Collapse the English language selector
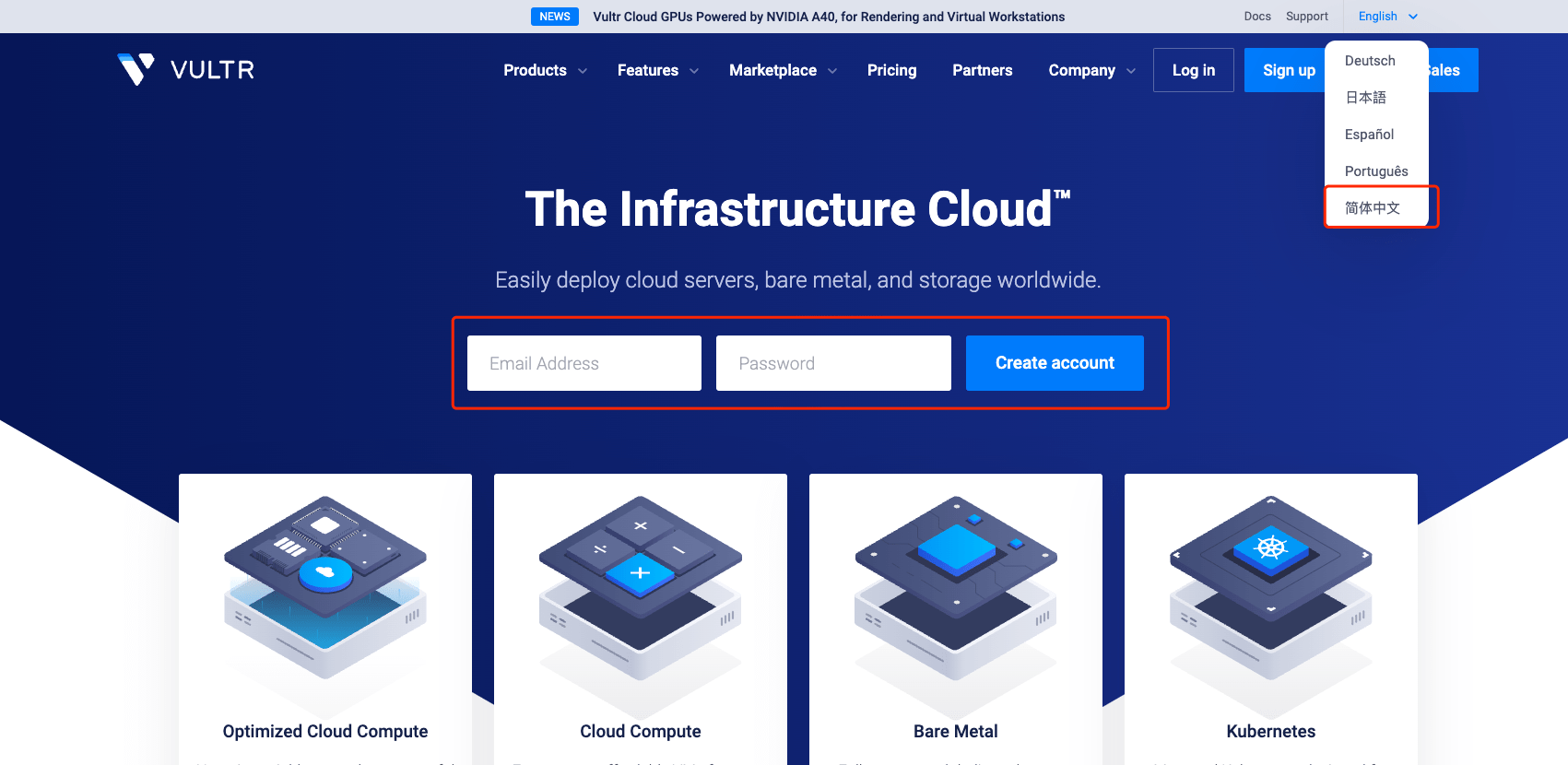The width and height of the screenshot is (1568, 765). [x=1387, y=17]
